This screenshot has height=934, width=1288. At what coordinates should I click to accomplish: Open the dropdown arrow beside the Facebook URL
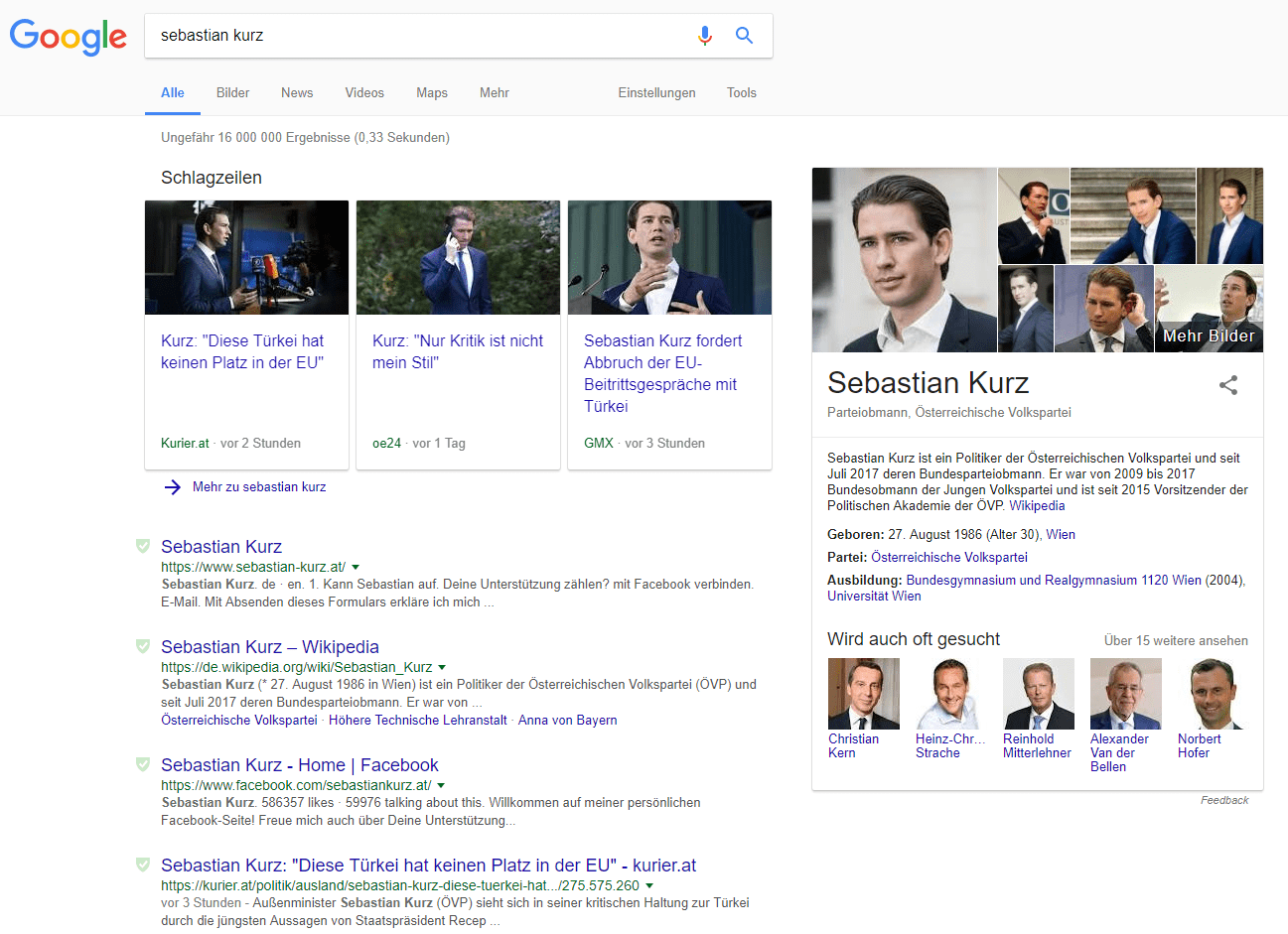pos(441,784)
